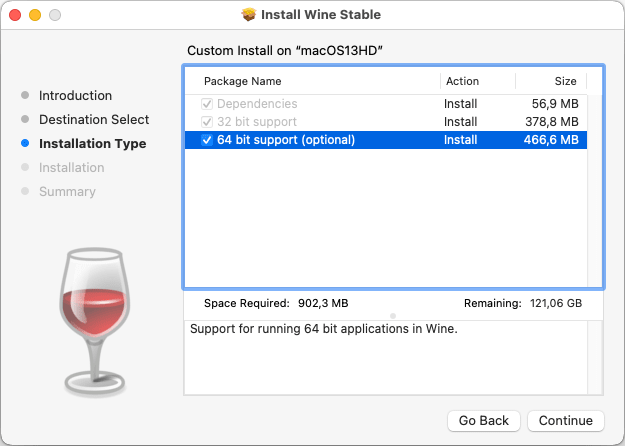Click the Continue button
The width and height of the screenshot is (625, 446).
566,420
